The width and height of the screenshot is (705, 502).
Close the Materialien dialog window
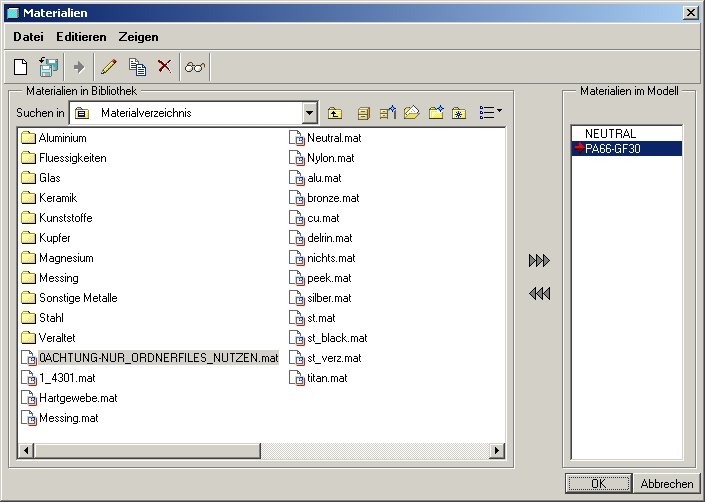(690, 13)
